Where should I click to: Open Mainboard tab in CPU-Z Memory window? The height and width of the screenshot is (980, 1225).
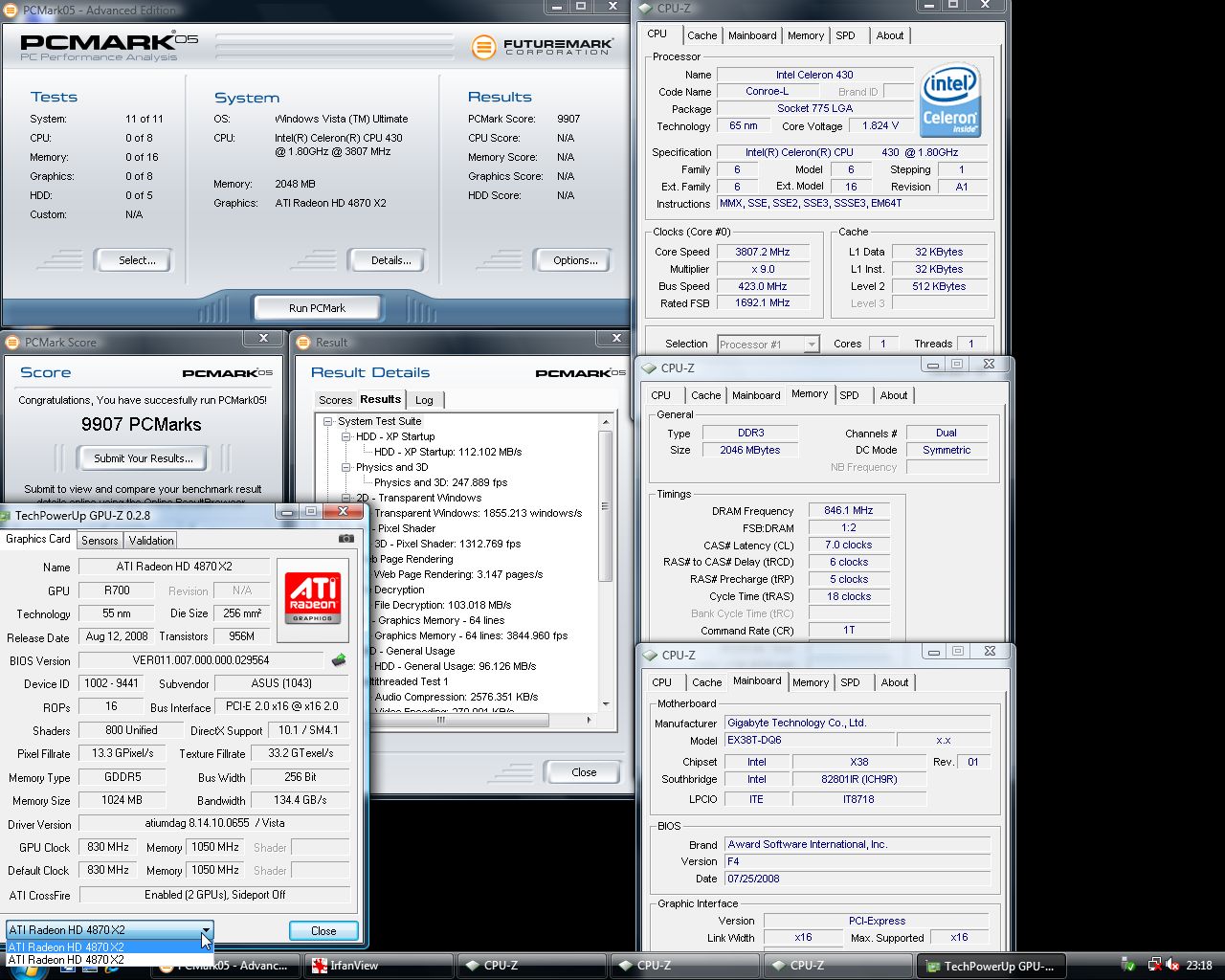tap(756, 395)
